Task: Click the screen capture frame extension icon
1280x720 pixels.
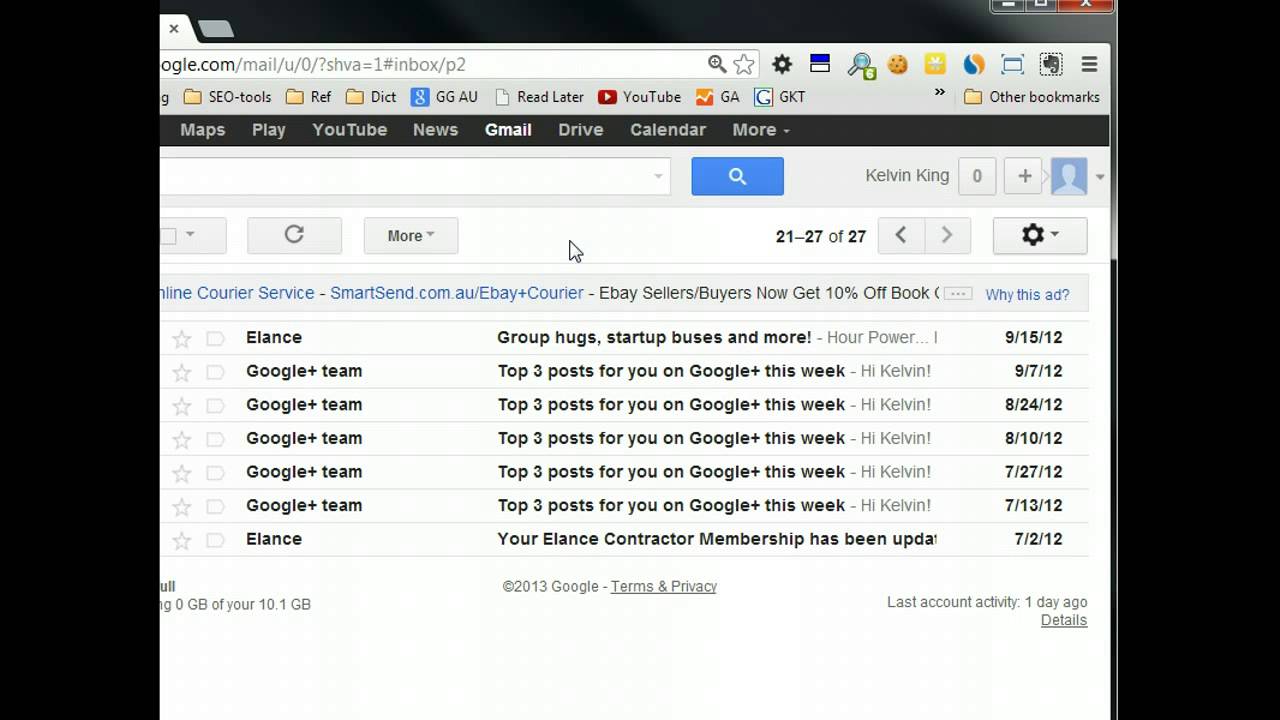Action: [1012, 64]
